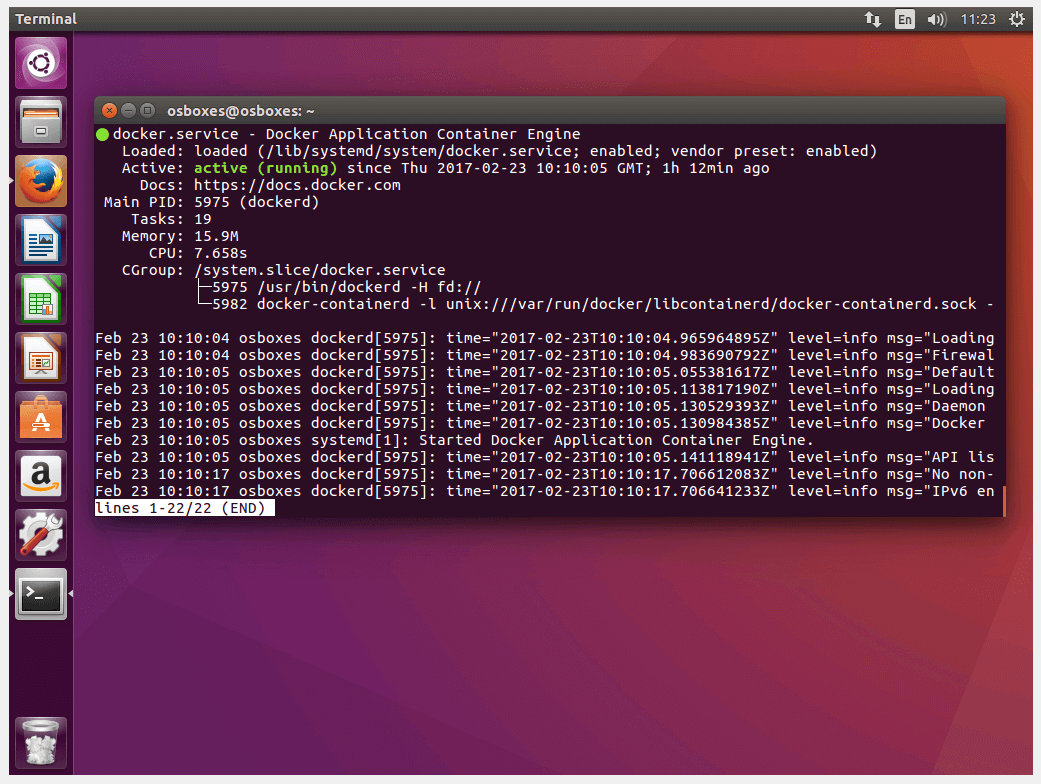
Task: Open the session power gear menu
Action: point(1016,19)
